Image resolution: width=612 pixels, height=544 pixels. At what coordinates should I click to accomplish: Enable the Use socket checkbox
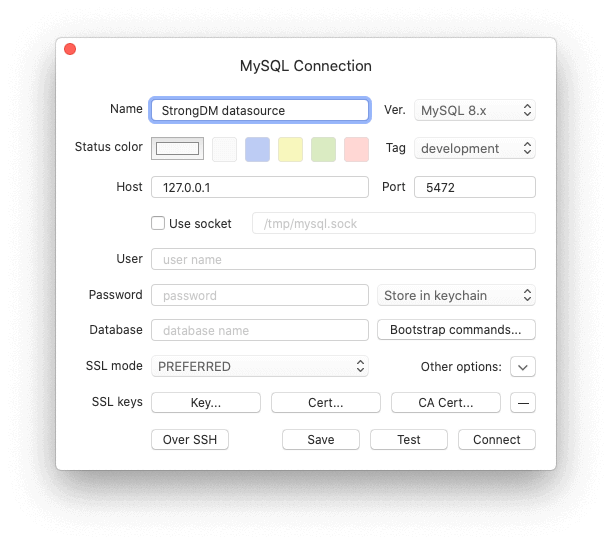click(x=158, y=223)
